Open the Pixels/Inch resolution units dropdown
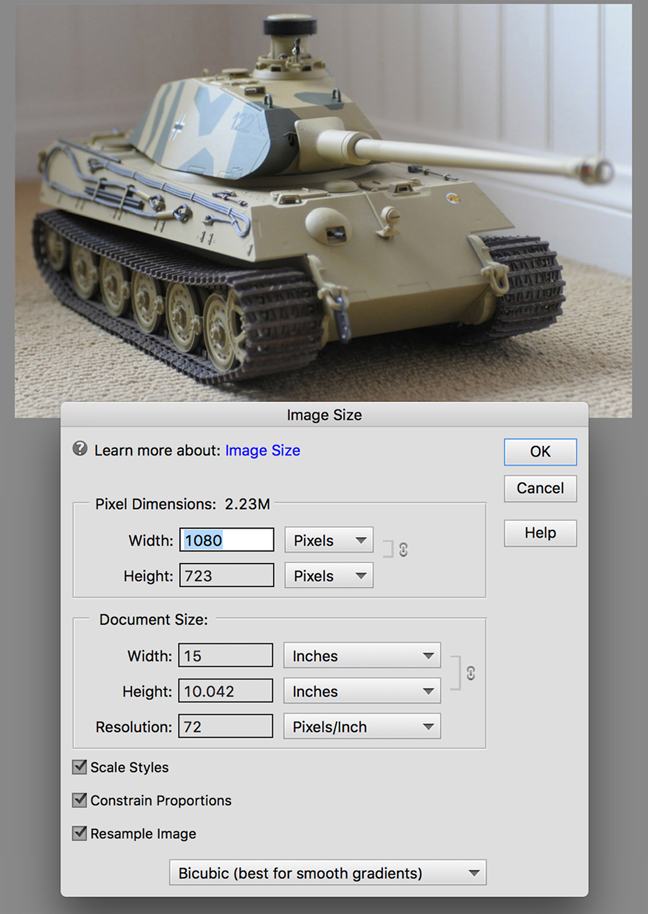Image resolution: width=648 pixels, height=914 pixels. [362, 728]
